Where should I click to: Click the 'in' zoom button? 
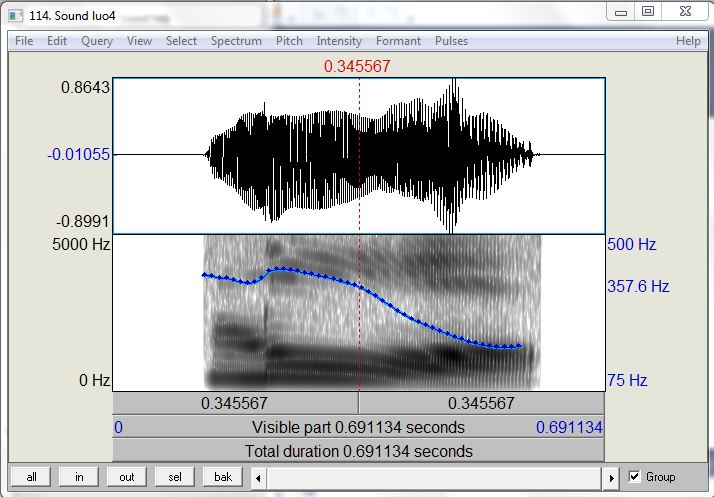[79, 477]
